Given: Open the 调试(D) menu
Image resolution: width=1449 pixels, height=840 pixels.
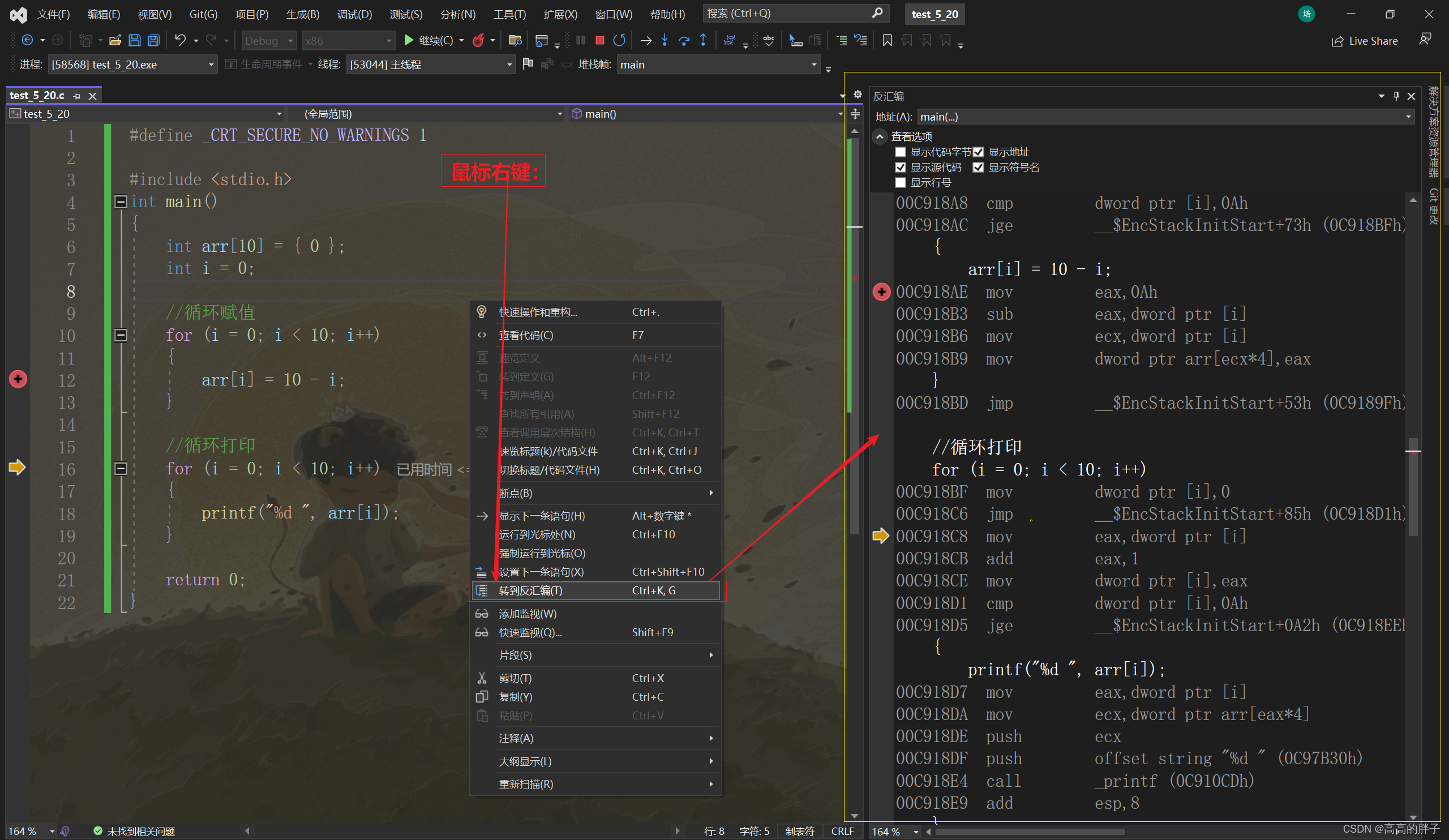Looking at the screenshot, I should [x=354, y=14].
